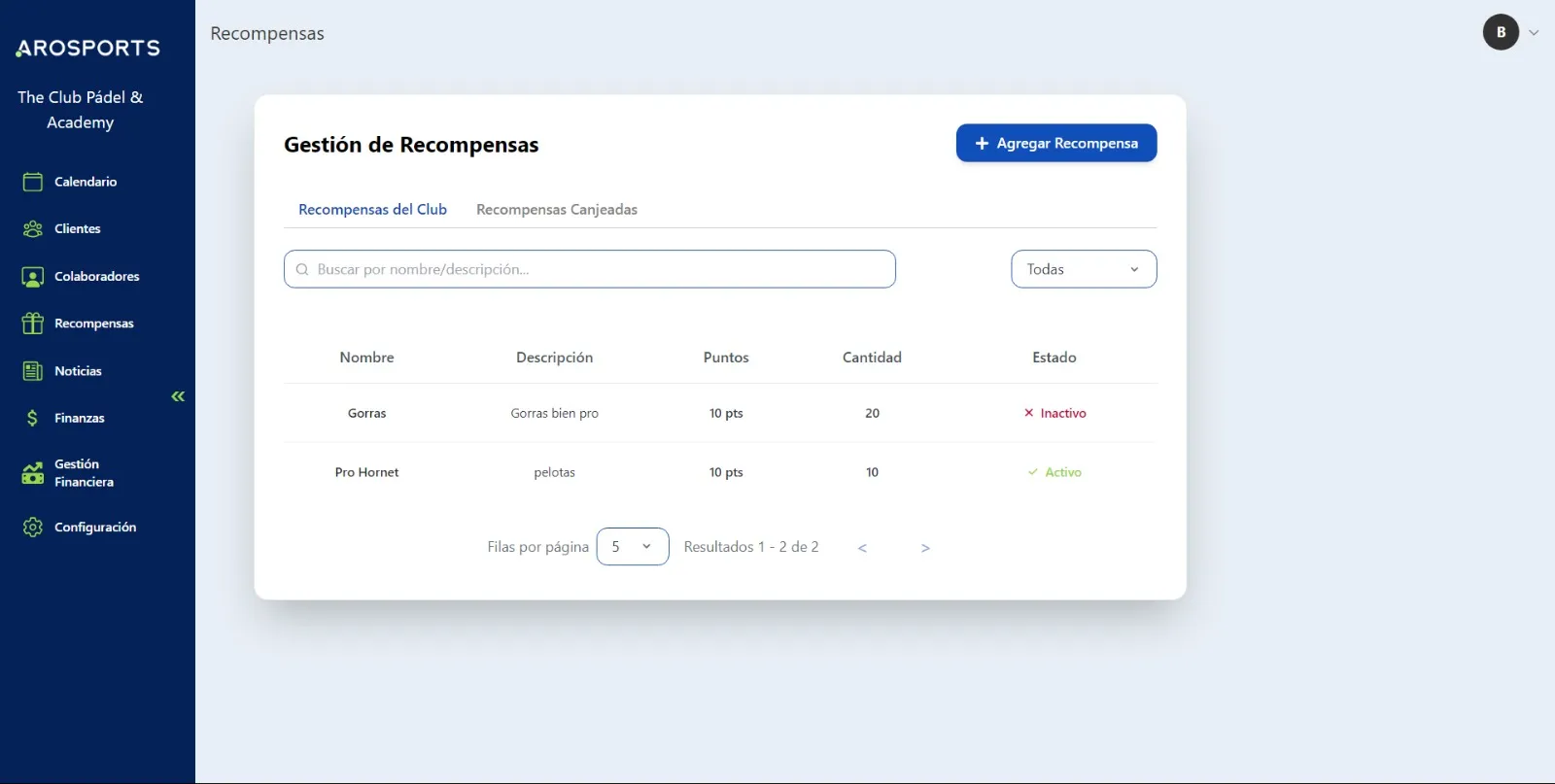Open Gestión Financiera in the sidebar
1555x784 pixels.
(84, 473)
